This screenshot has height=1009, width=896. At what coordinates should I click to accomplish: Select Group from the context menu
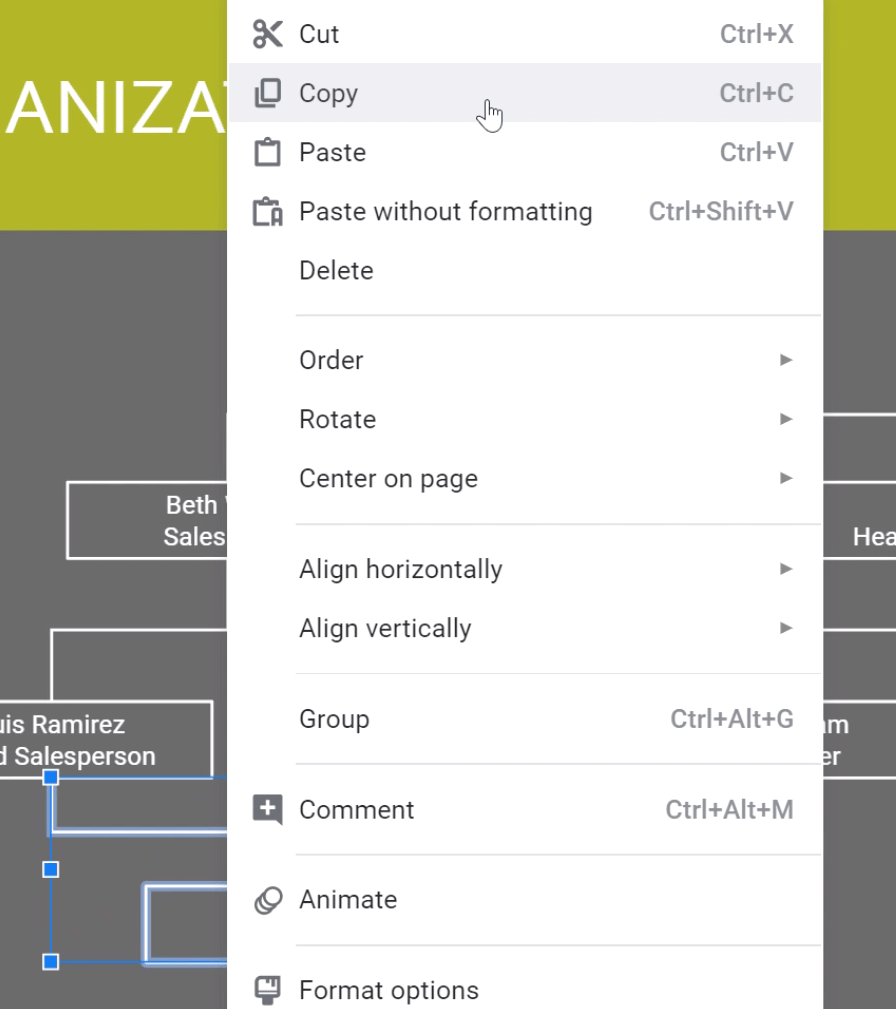coord(334,718)
